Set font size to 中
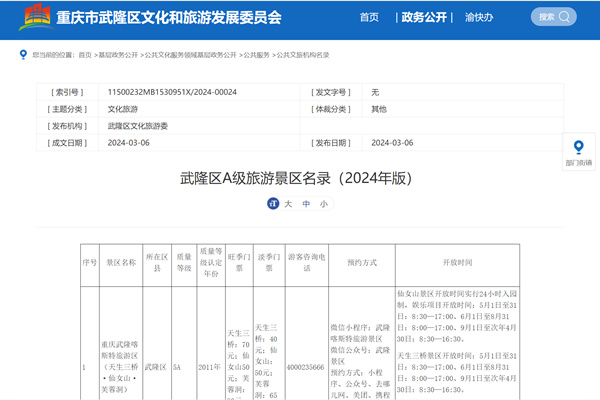The height and width of the screenshot is (400, 600). click(x=306, y=204)
